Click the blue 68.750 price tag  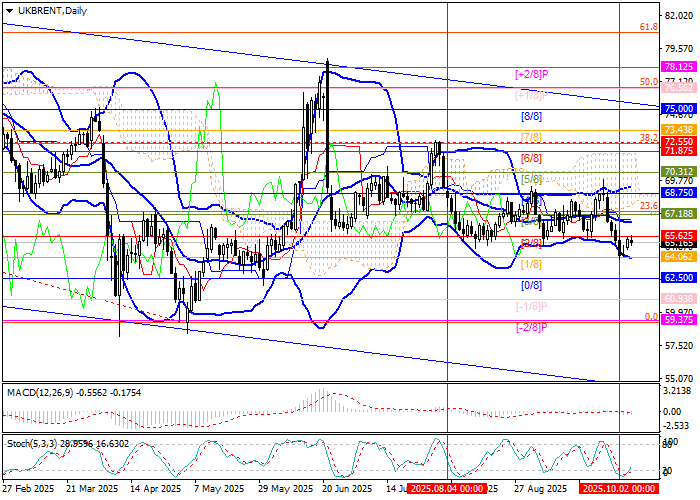(679, 193)
